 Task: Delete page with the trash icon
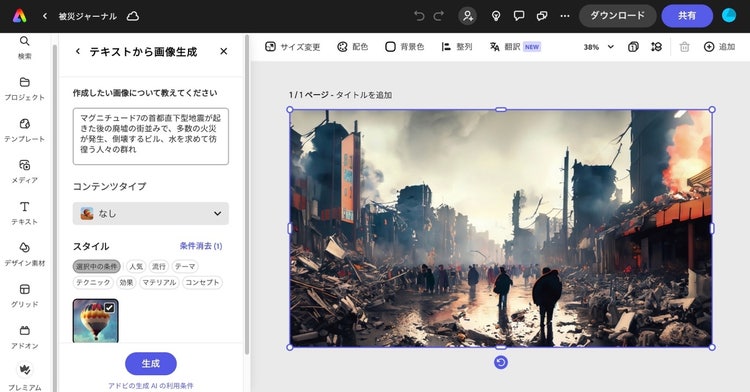[684, 47]
